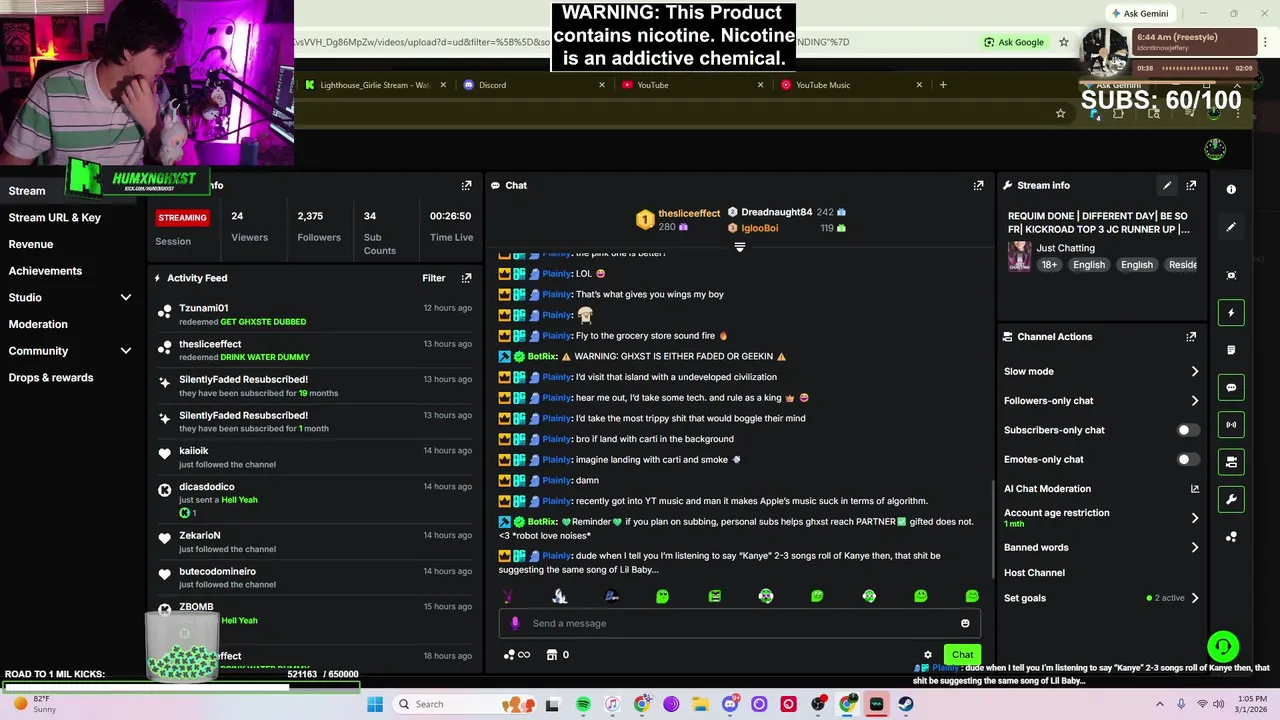Show hidden system tray icons

pos(1160,704)
